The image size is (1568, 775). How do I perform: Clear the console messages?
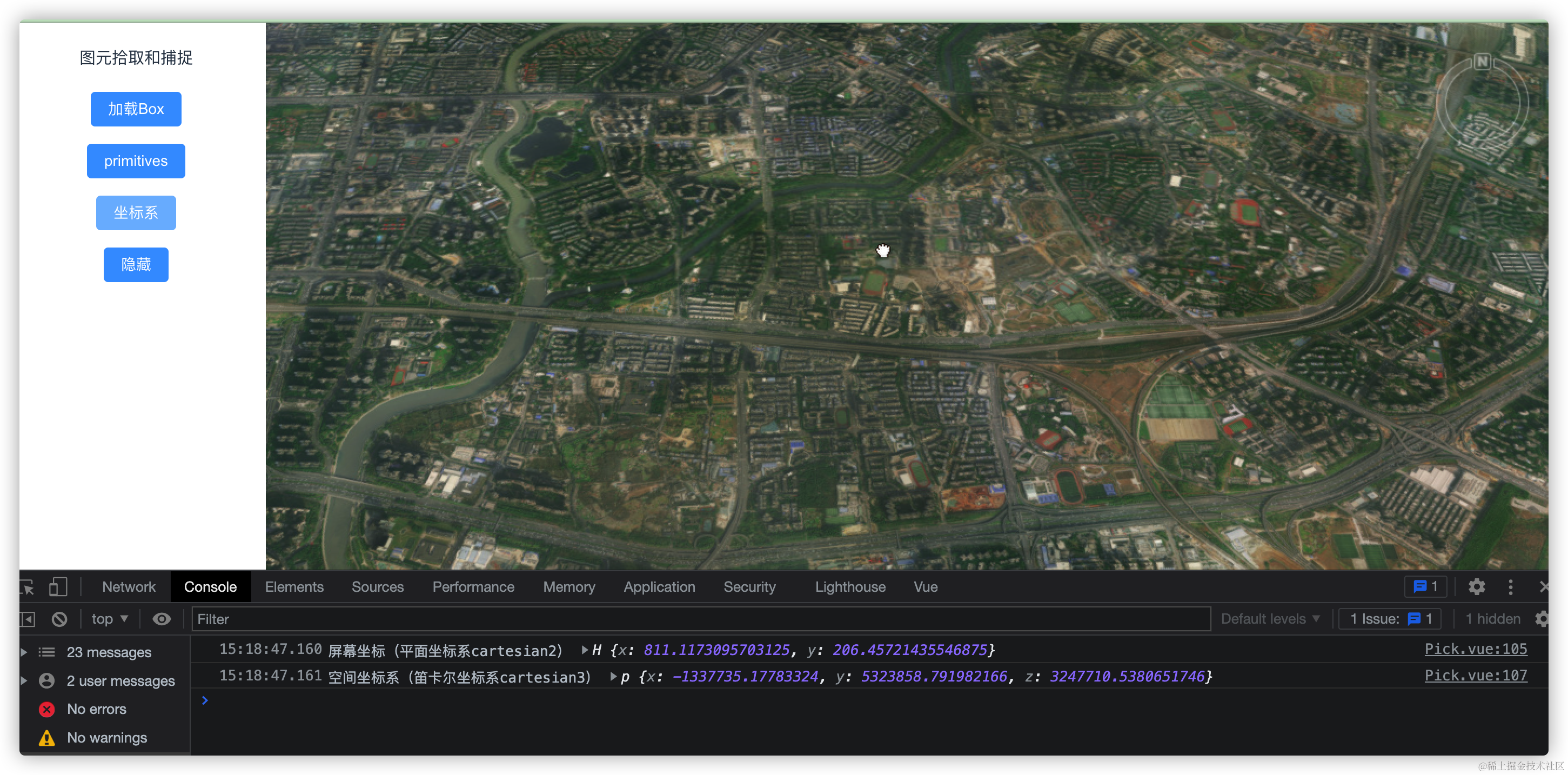point(59,618)
